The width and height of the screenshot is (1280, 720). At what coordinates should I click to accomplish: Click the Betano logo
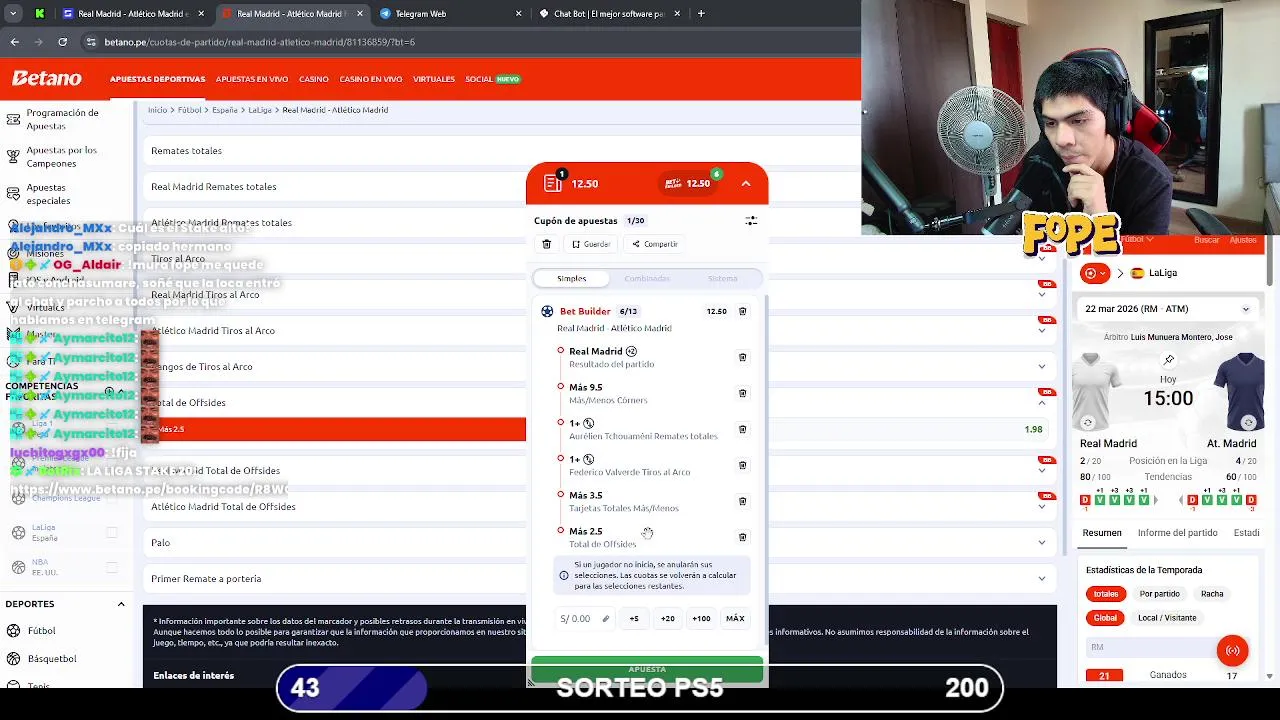(x=47, y=79)
